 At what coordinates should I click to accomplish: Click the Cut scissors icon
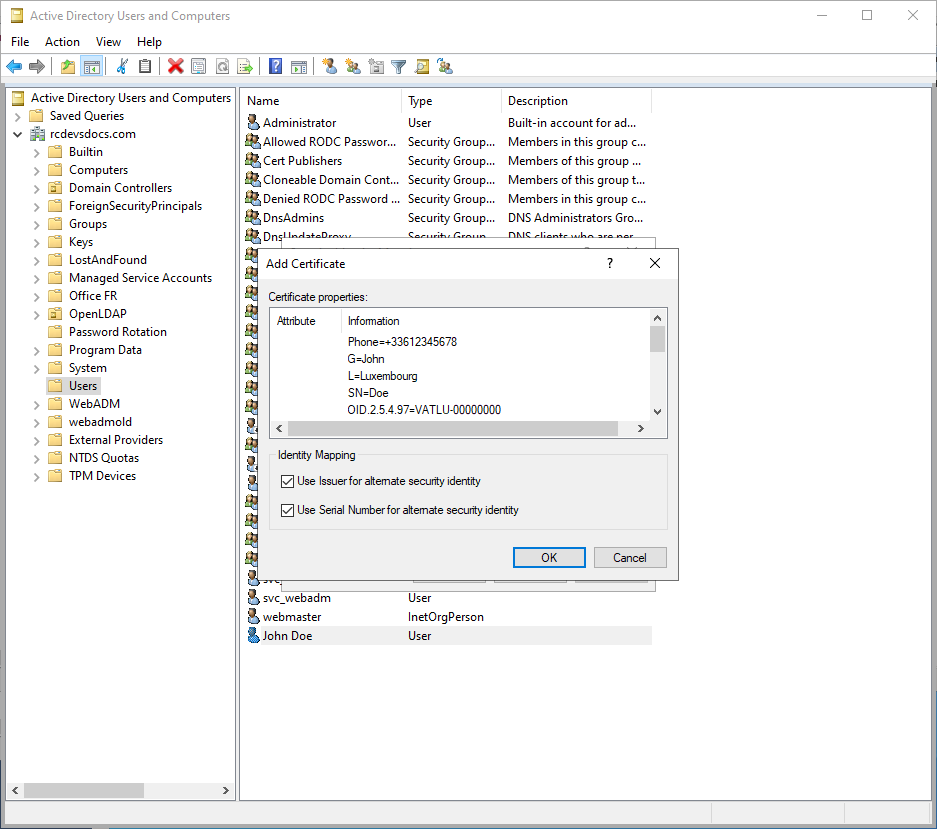[x=122, y=66]
